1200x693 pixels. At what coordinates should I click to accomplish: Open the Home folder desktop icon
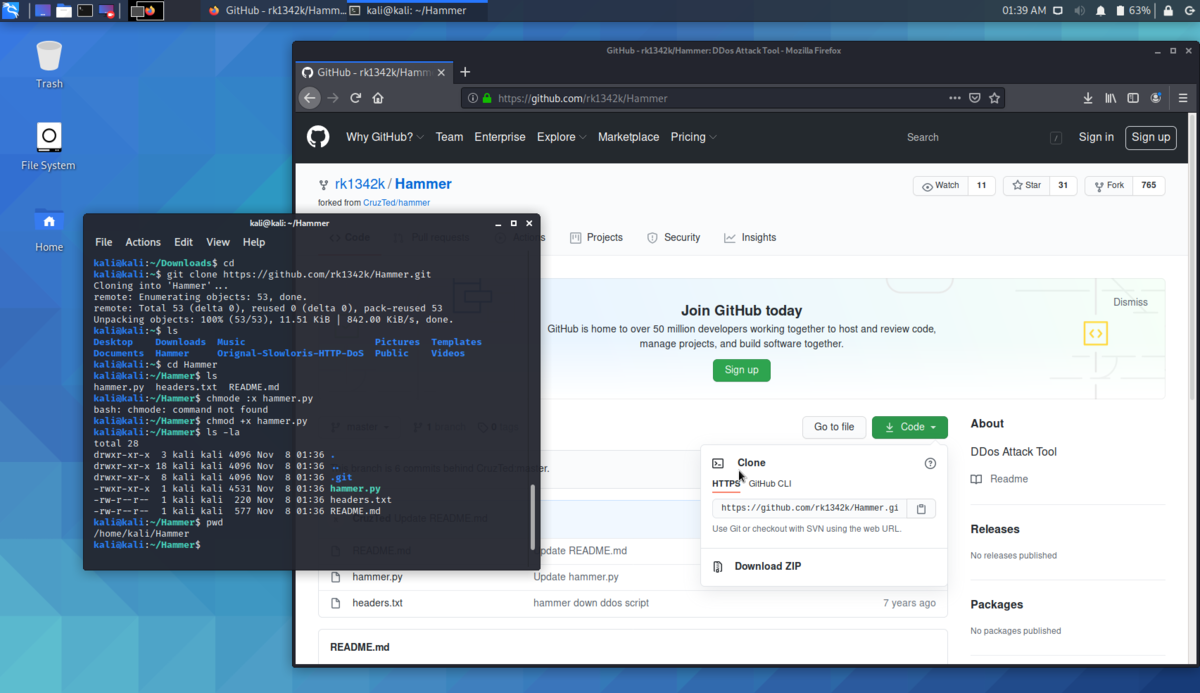[x=49, y=228]
